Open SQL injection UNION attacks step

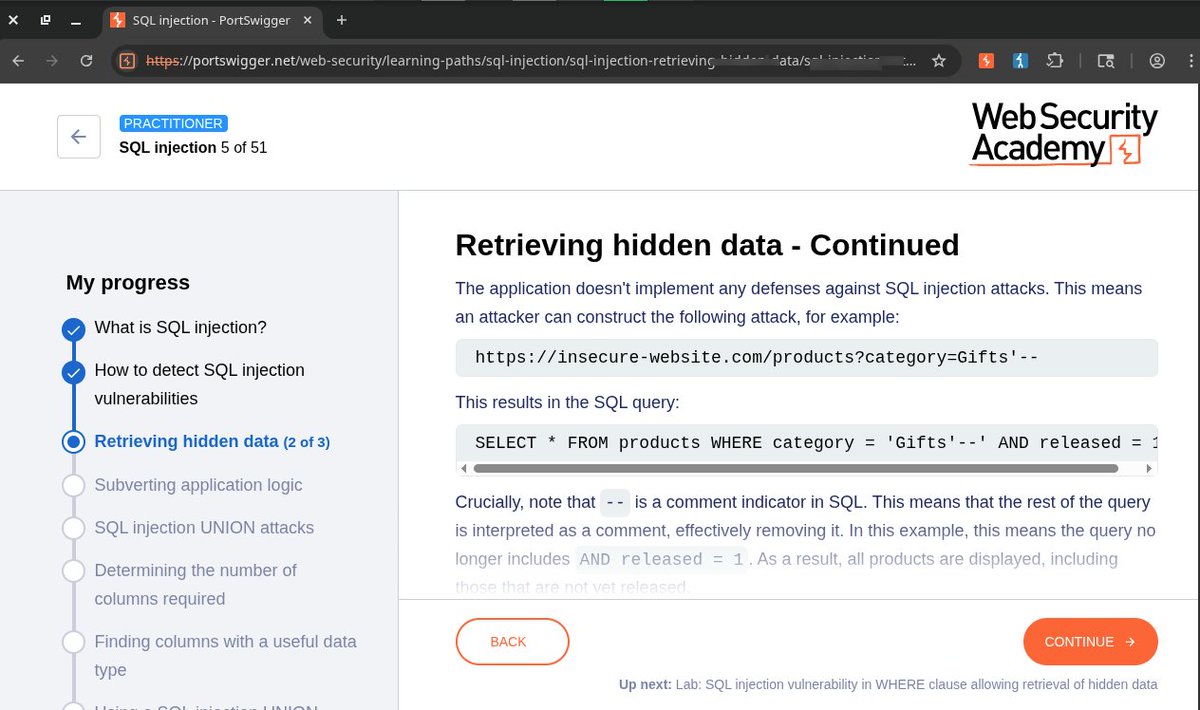[x=204, y=528]
